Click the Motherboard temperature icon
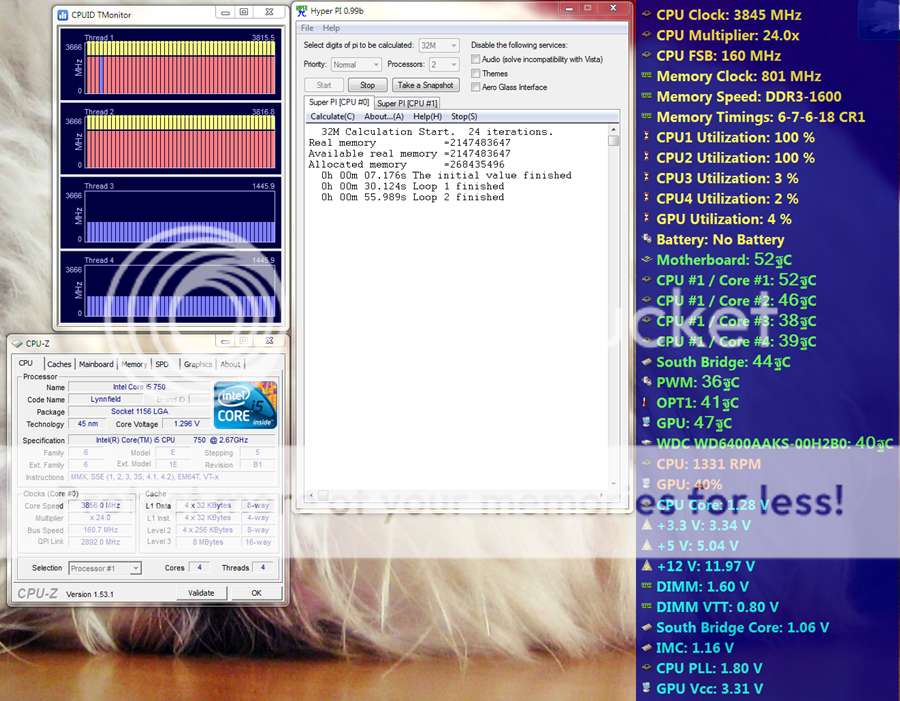This screenshot has width=900, height=701. (x=645, y=260)
